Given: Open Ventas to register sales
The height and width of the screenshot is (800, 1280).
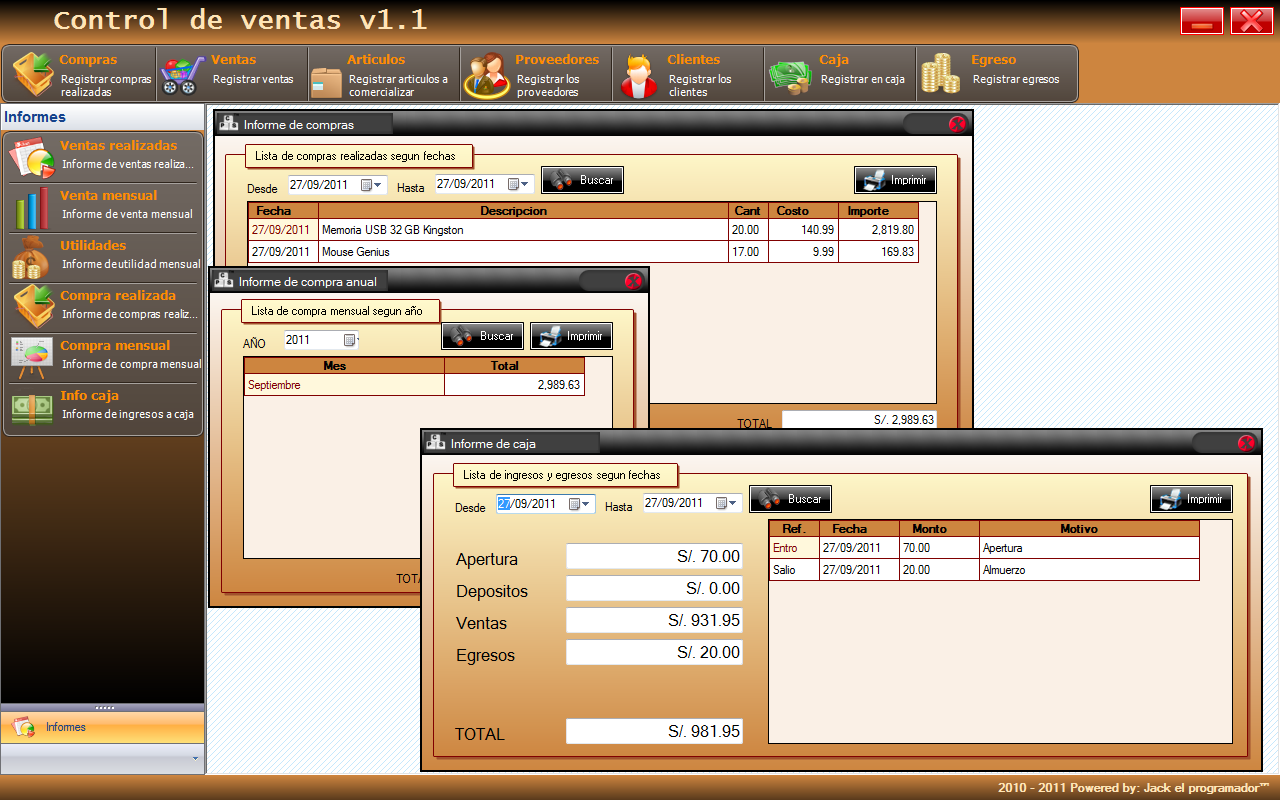Looking at the screenshot, I should coord(230,73).
